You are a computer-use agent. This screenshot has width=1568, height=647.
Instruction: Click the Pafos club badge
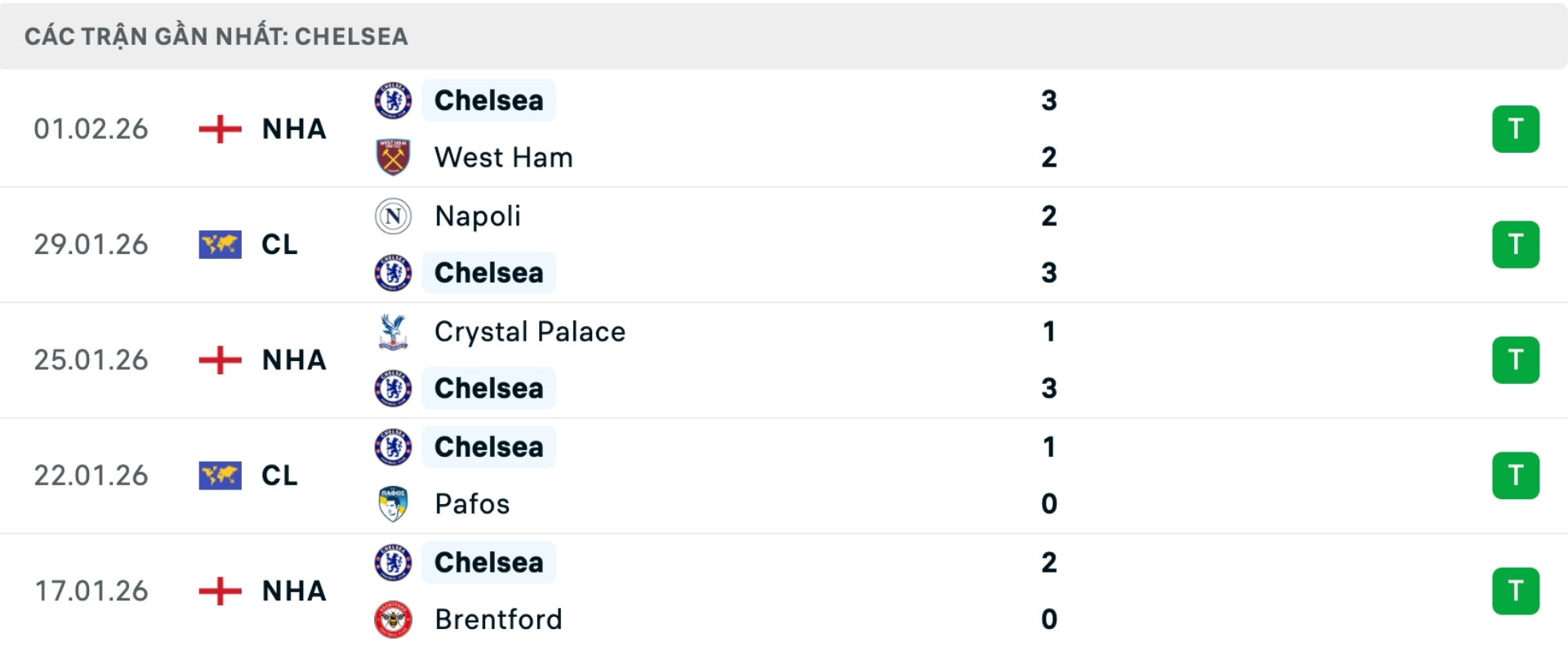click(393, 504)
